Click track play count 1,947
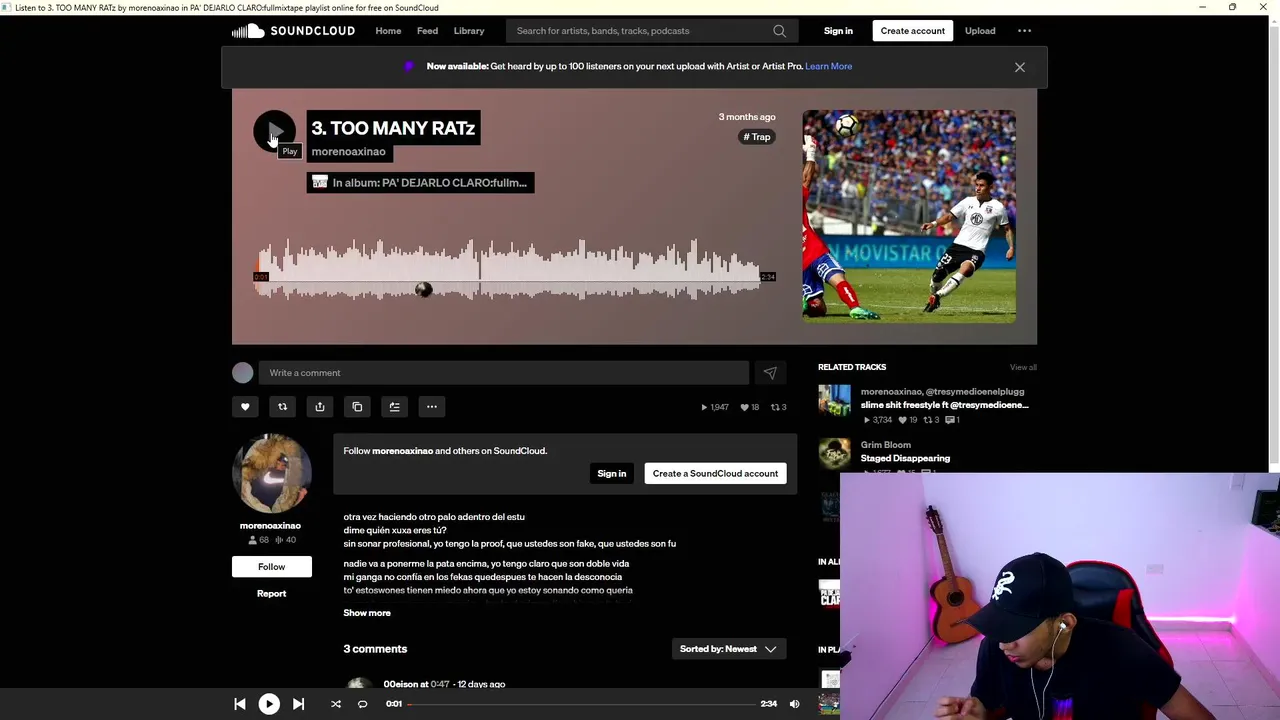Screen dimensions: 1280x720 tap(714, 407)
